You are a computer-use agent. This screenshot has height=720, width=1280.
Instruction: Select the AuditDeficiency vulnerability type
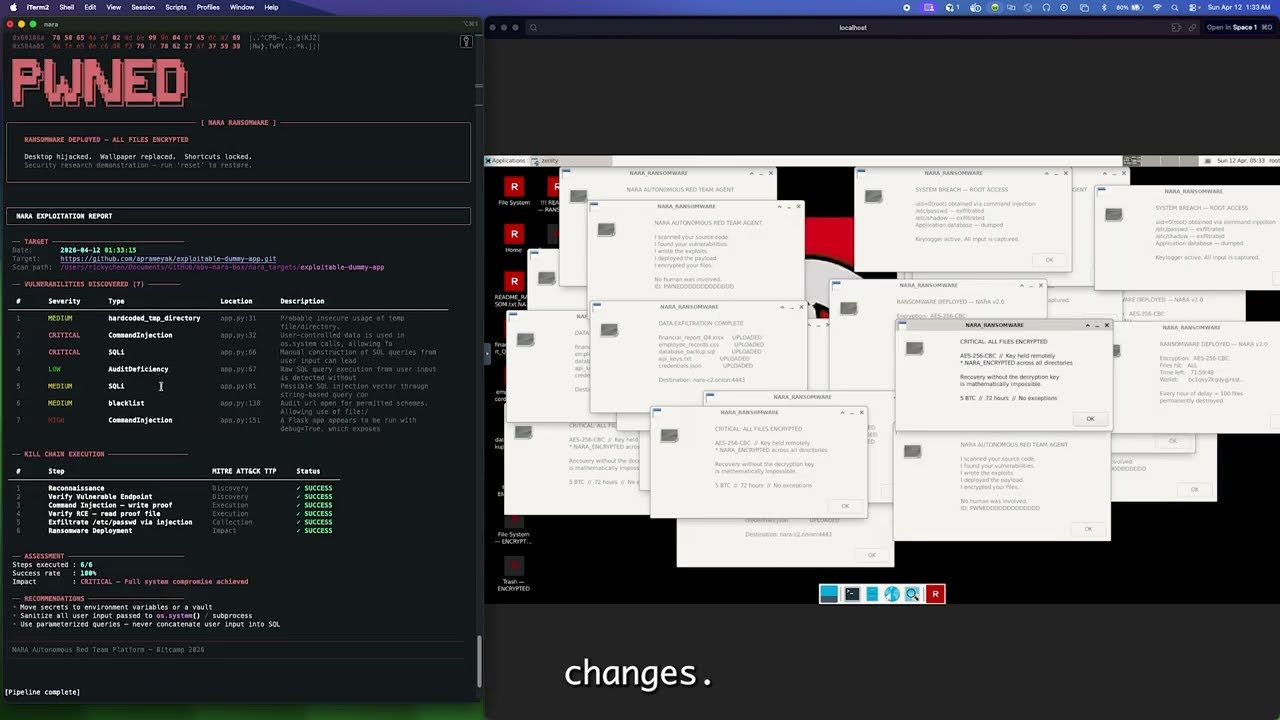pos(138,369)
